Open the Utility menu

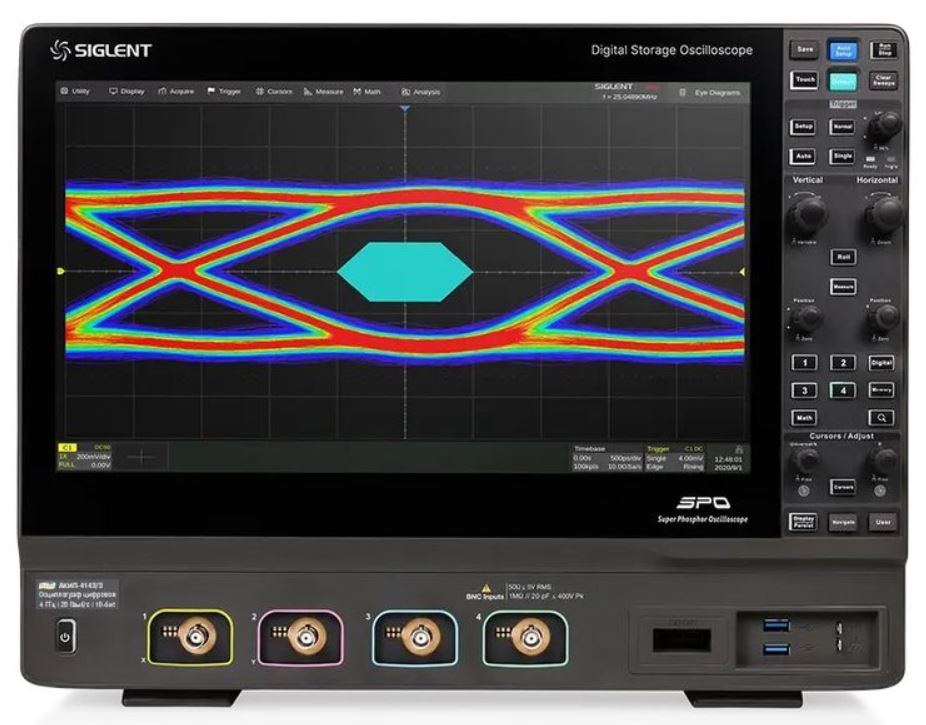point(75,92)
